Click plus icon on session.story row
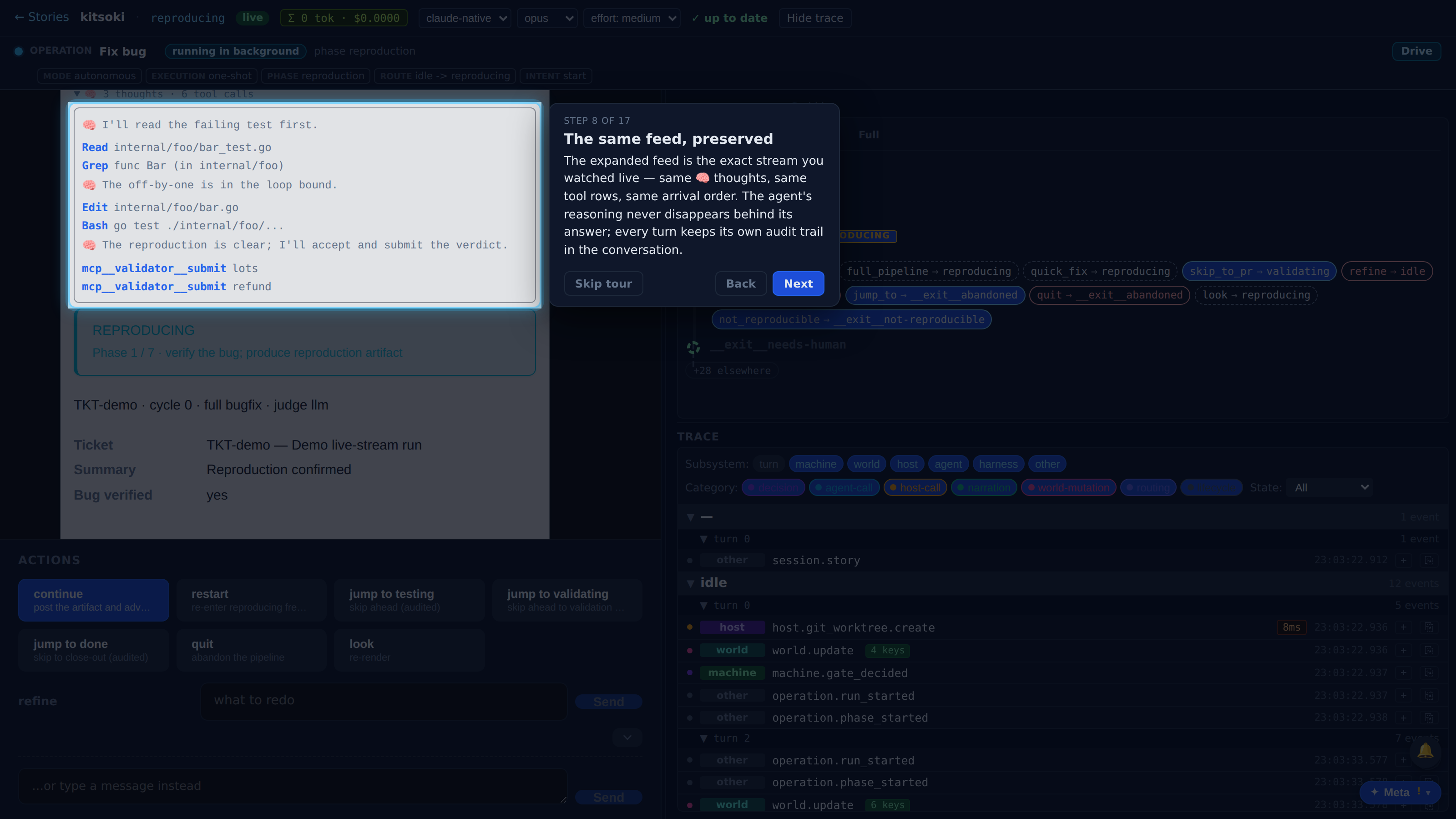This screenshot has height=819, width=1456. click(x=1403, y=560)
